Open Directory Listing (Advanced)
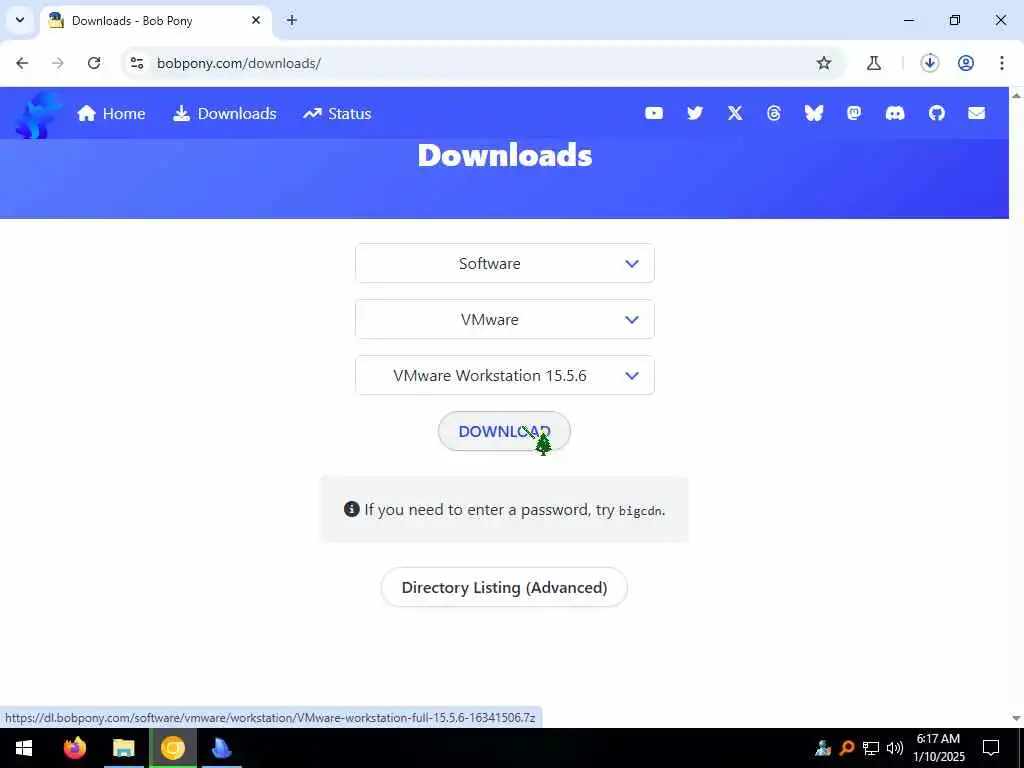This screenshot has width=1024, height=768. (504, 587)
